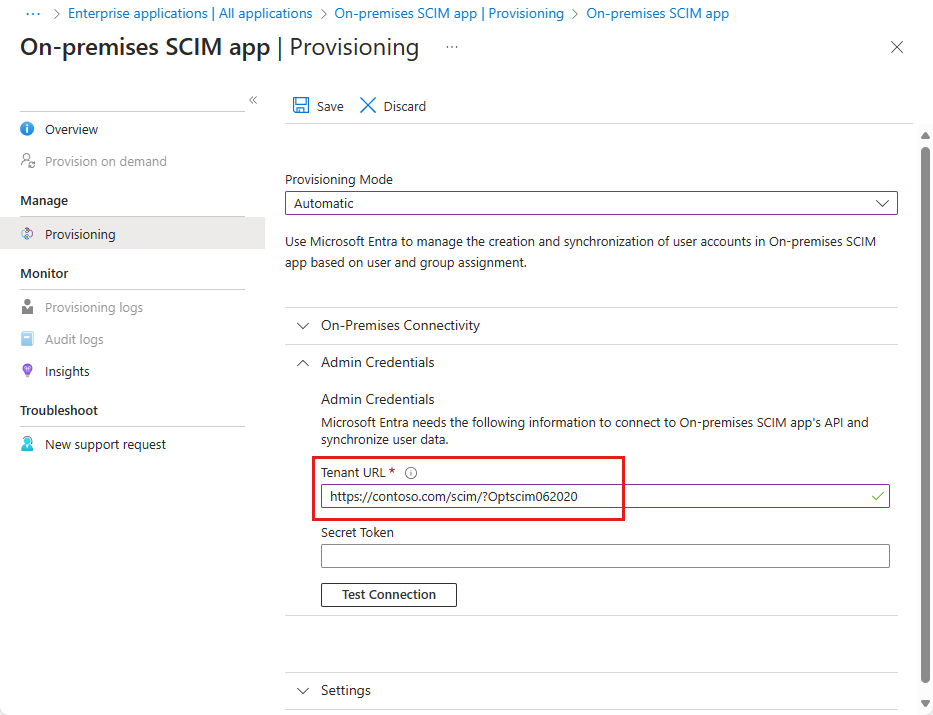Click into the Tenant URL field

tap(605, 496)
